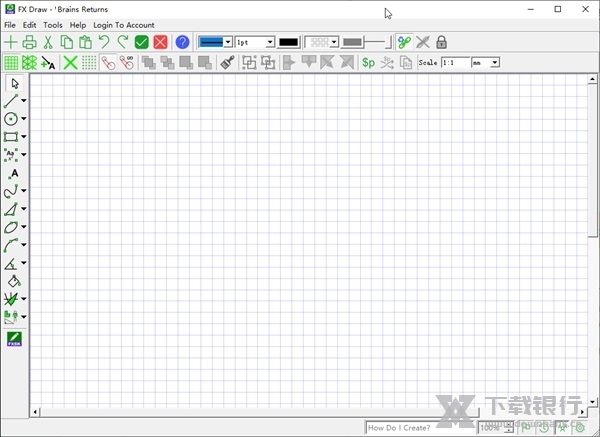Open help with blue question mark icon

coord(183,42)
